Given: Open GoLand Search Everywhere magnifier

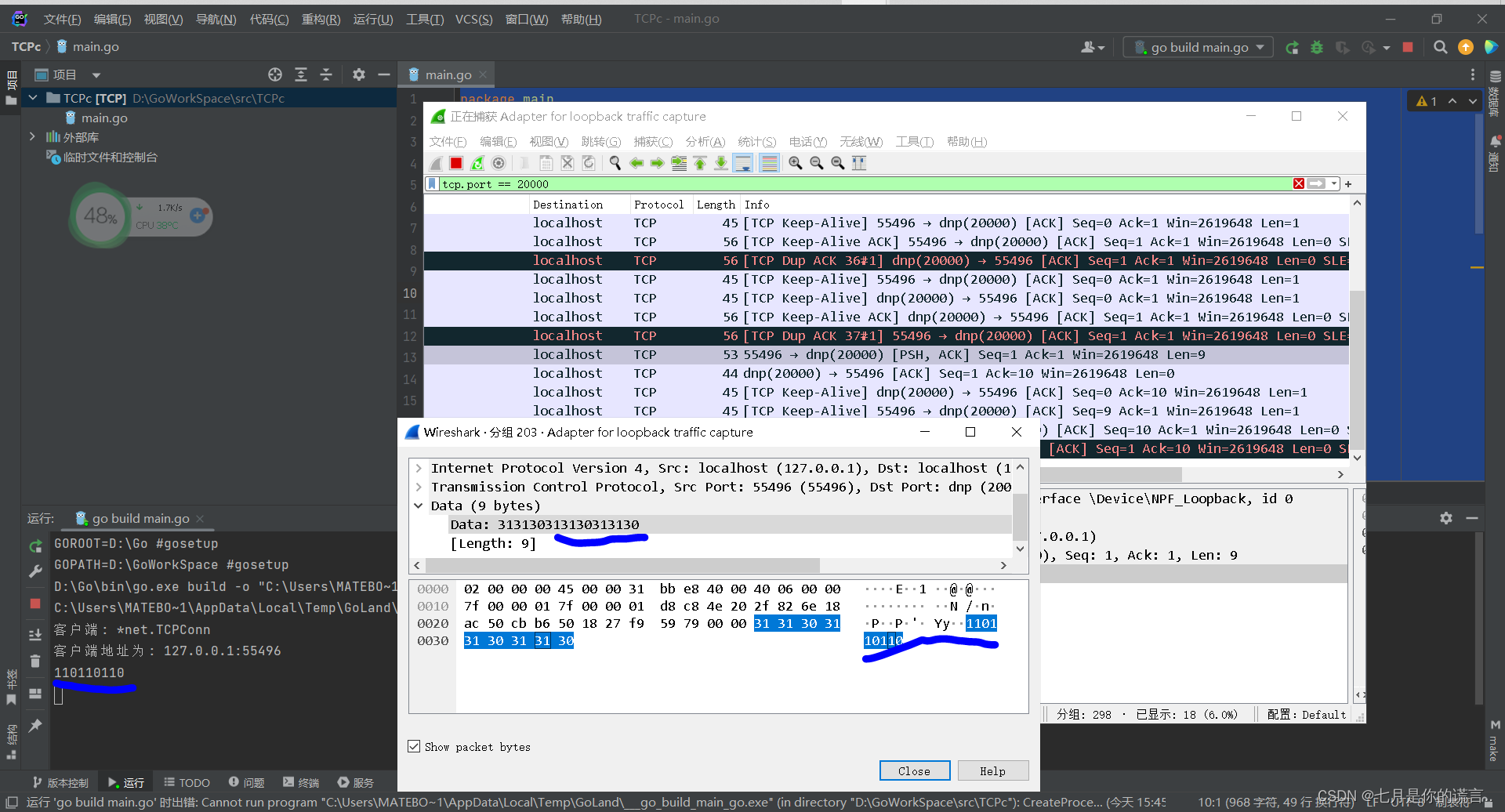Looking at the screenshot, I should coord(1440,47).
